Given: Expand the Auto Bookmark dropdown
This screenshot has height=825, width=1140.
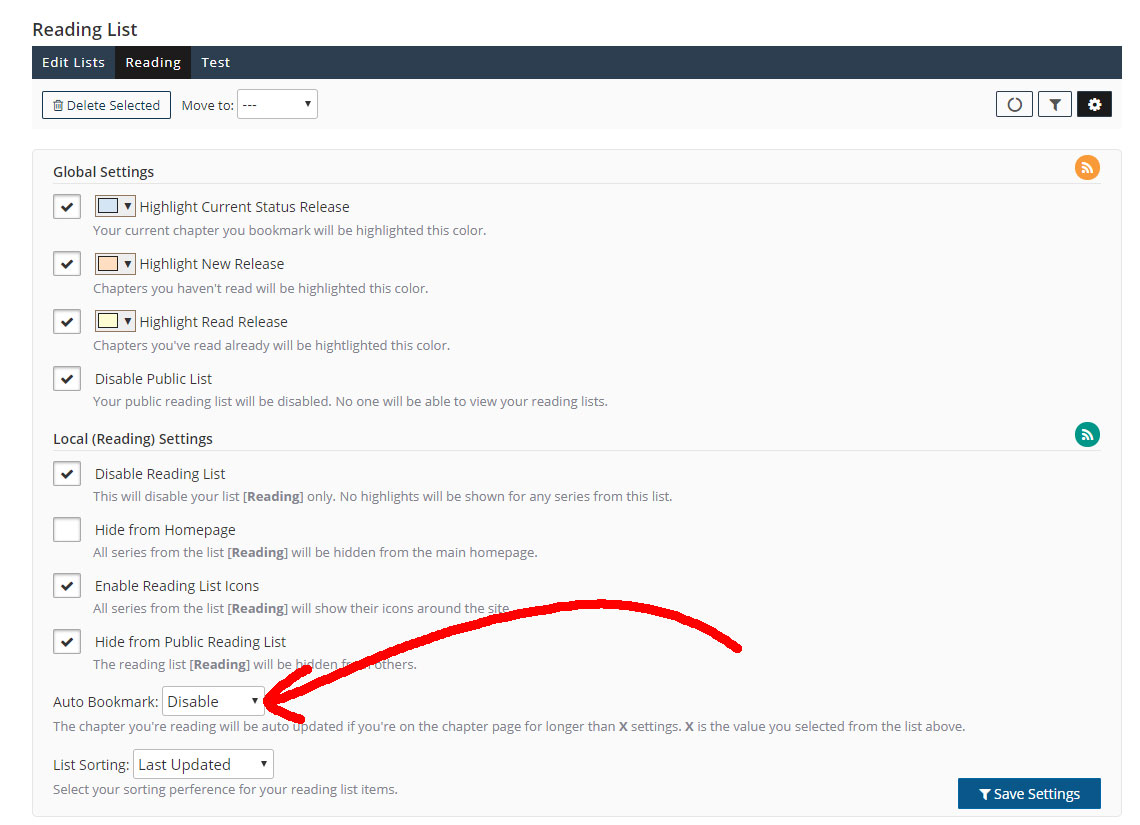Looking at the screenshot, I should pos(213,701).
